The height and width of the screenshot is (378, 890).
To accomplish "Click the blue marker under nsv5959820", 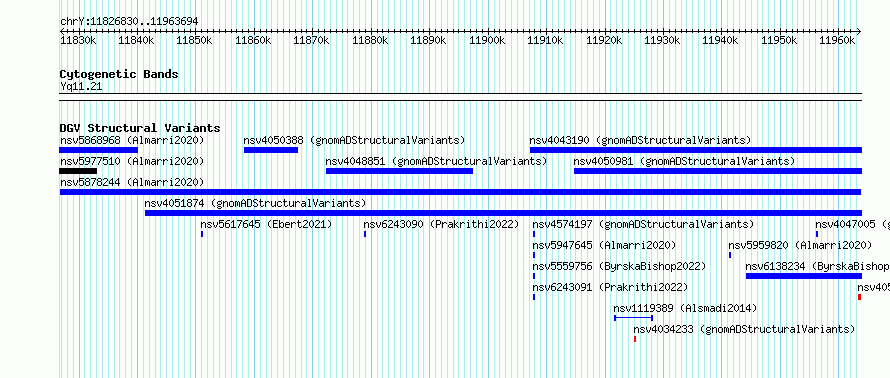I will click(x=730, y=255).
